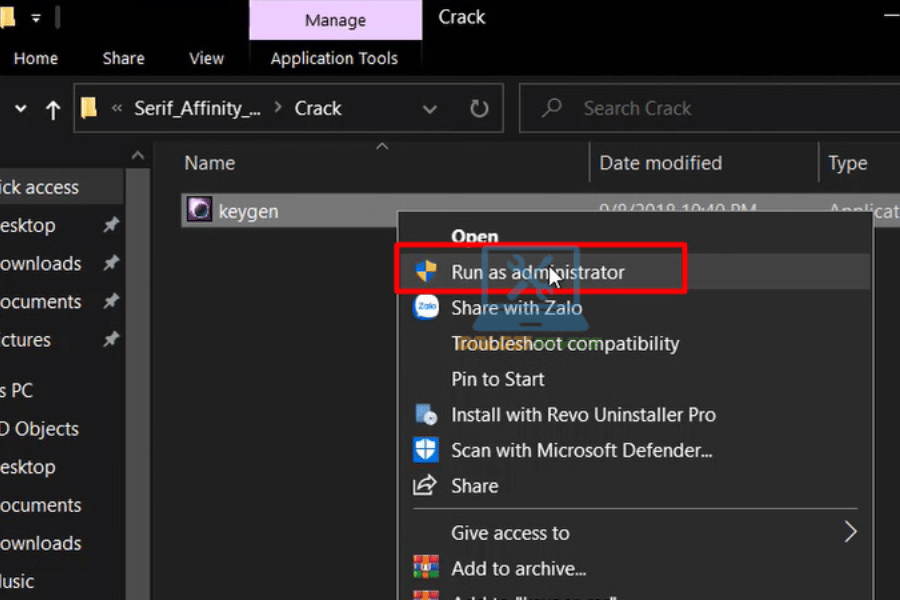Open the recent locations dropdown arrow

click(21, 109)
